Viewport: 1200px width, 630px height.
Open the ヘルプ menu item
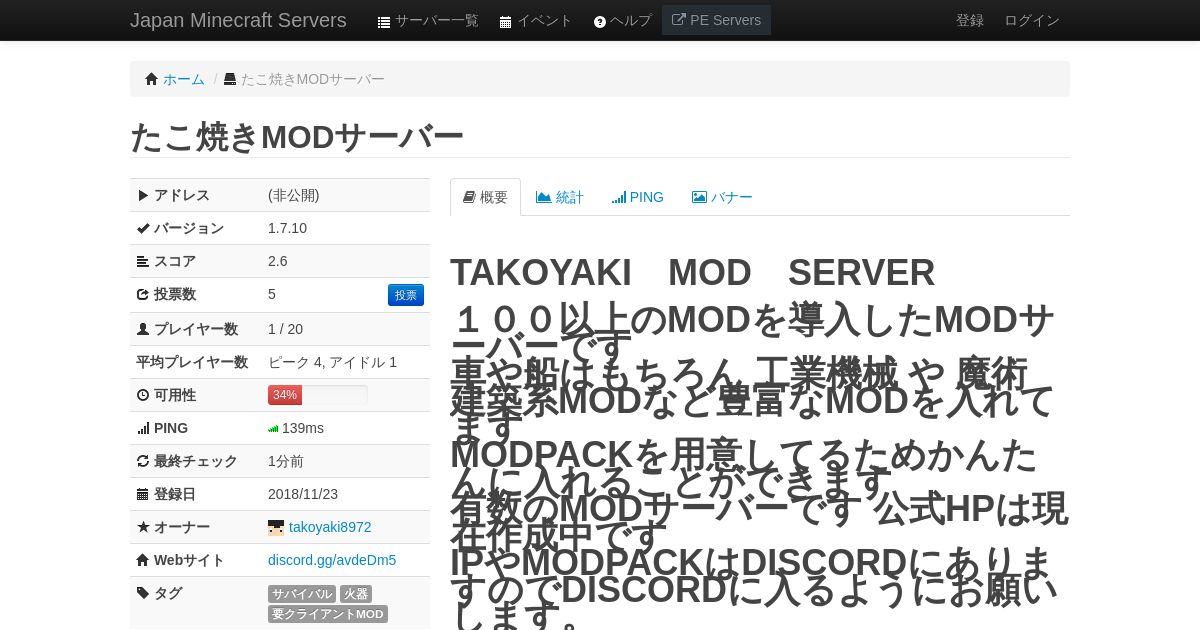[622, 20]
